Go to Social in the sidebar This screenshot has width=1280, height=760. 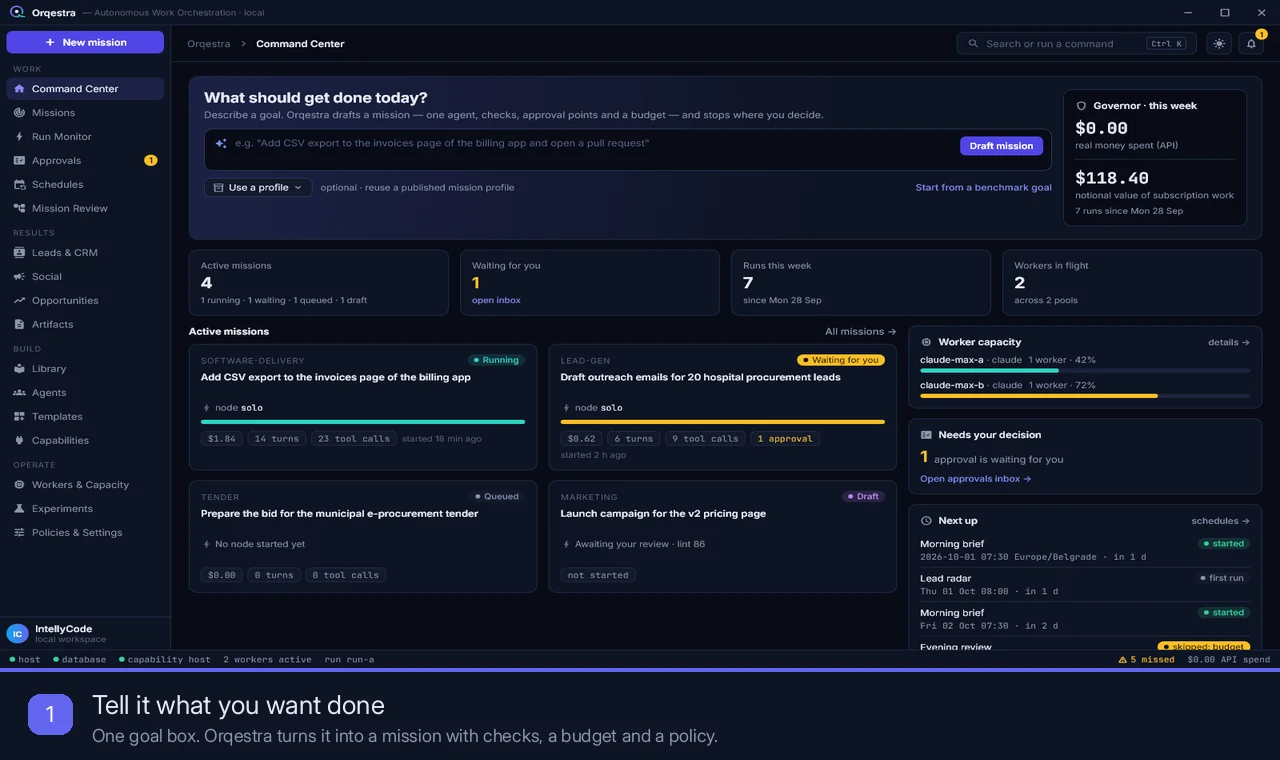pos(85,277)
